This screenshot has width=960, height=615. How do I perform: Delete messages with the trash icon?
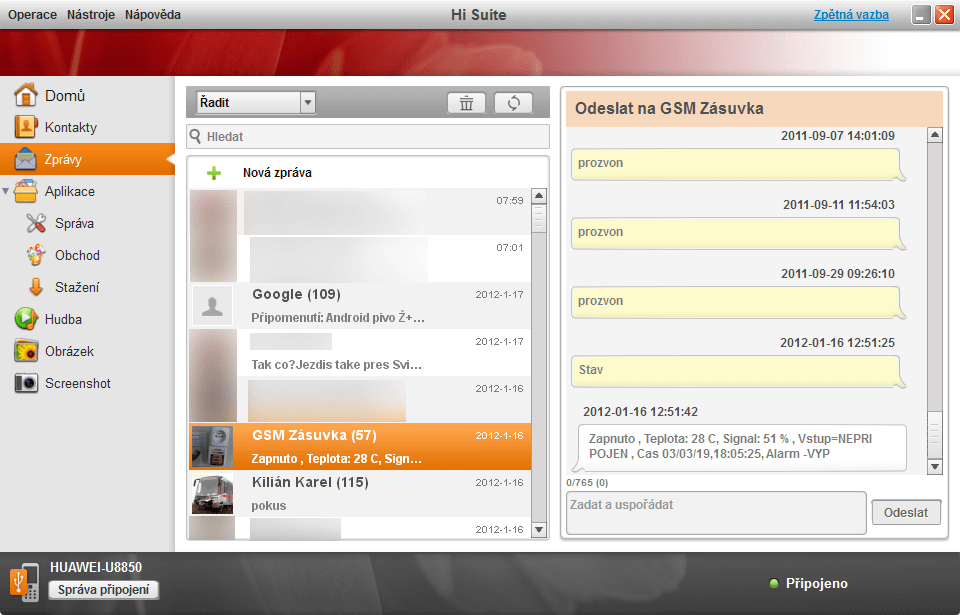(x=467, y=103)
